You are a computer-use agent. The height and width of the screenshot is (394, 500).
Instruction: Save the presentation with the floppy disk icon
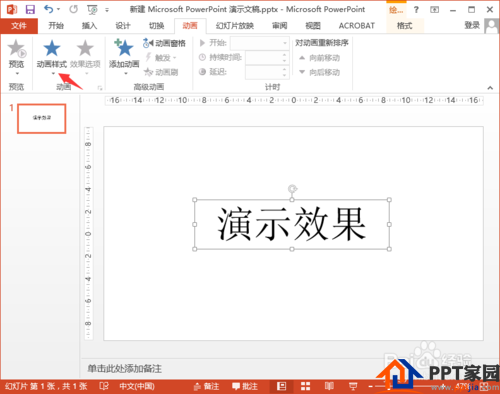(x=30, y=9)
